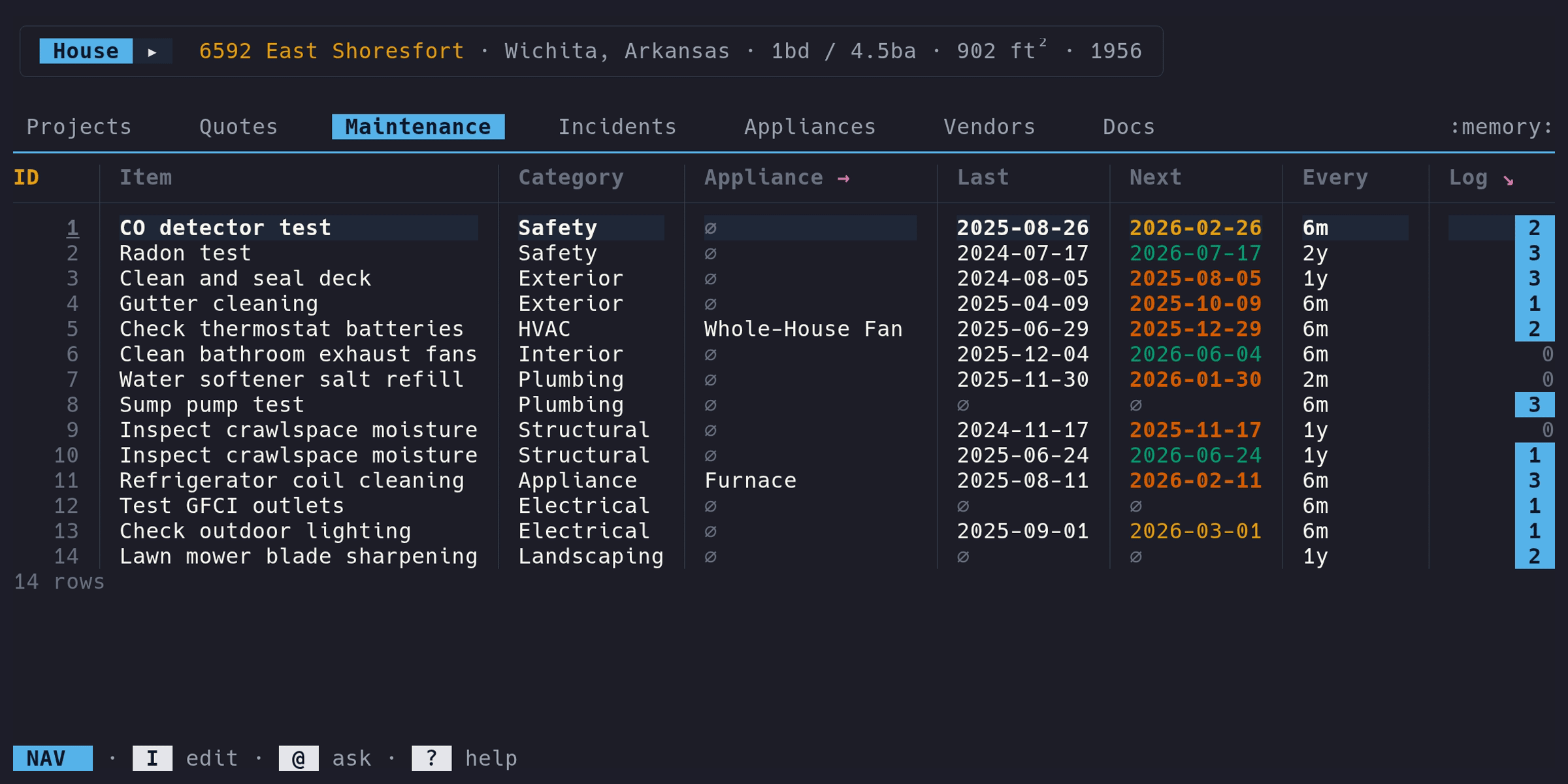
Task: Open log badge for Sump pump test
Action: click(1534, 405)
